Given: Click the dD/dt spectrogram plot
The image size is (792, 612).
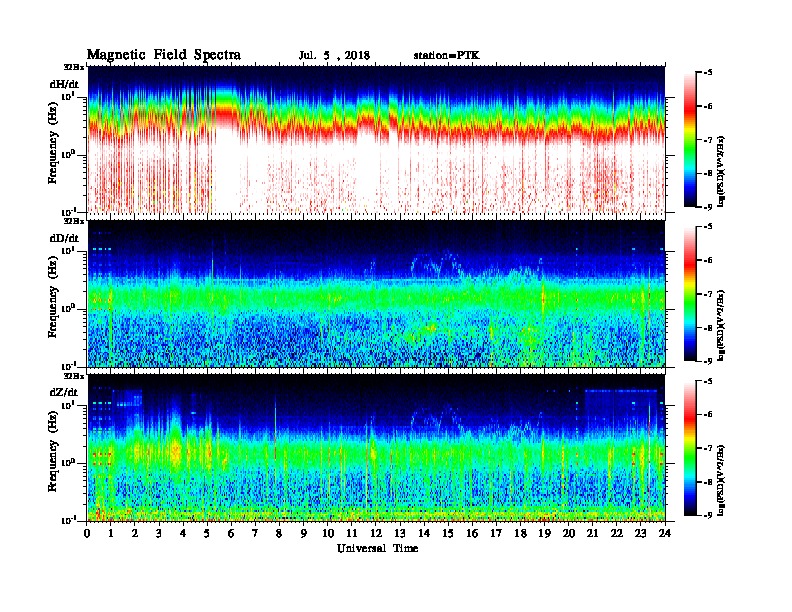Looking at the screenshot, I should (x=376, y=294).
